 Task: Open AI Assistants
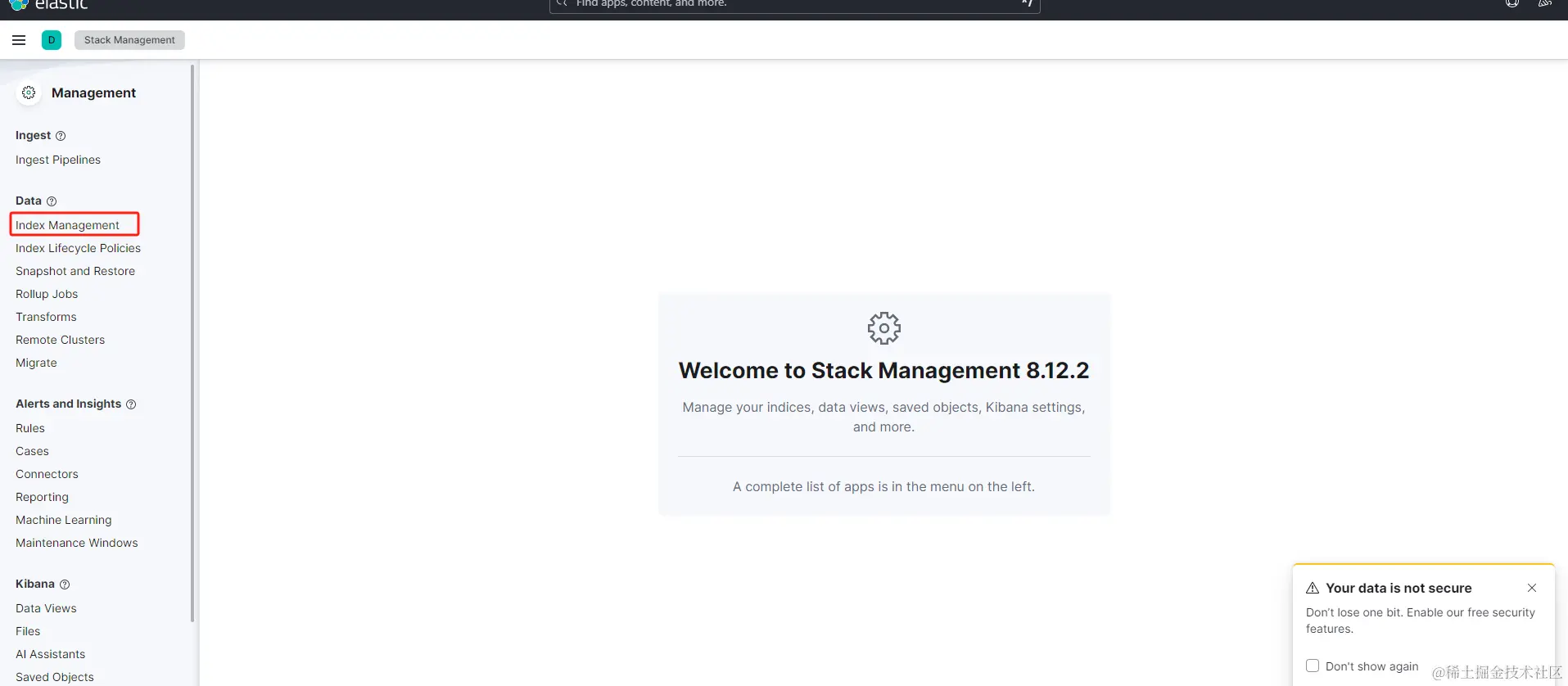click(50, 654)
